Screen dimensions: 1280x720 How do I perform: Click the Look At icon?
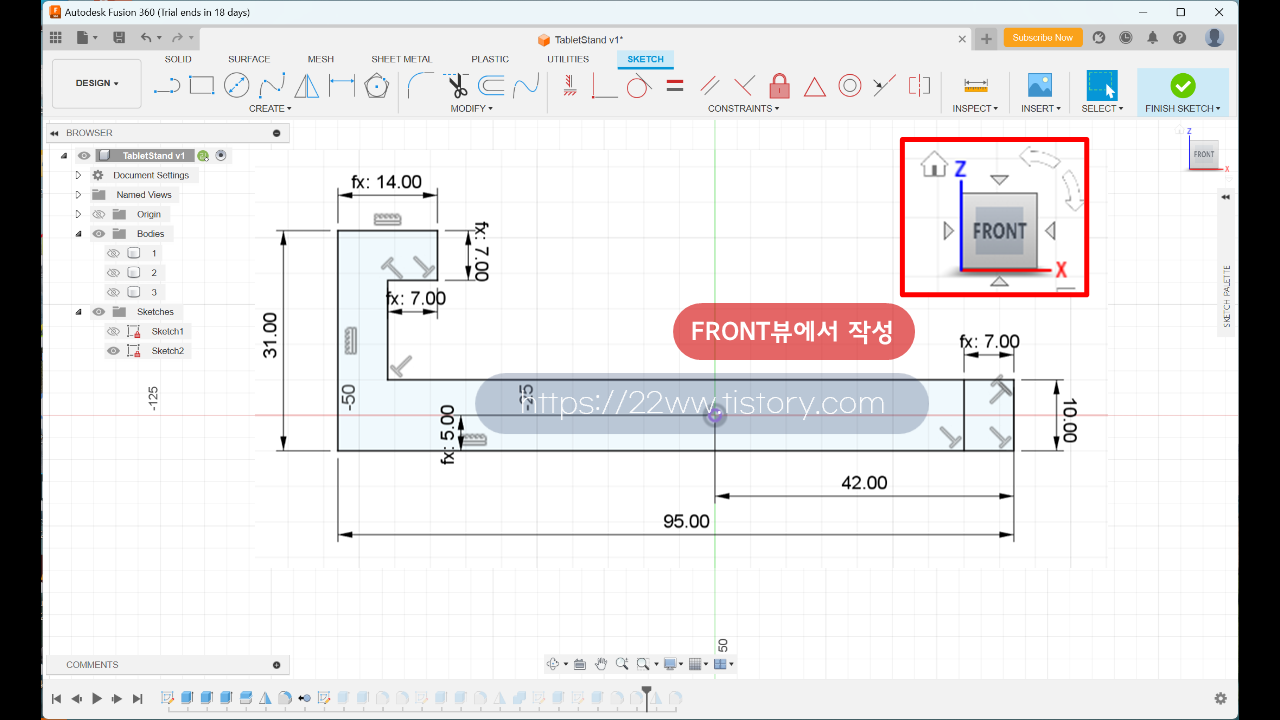[x=580, y=664]
